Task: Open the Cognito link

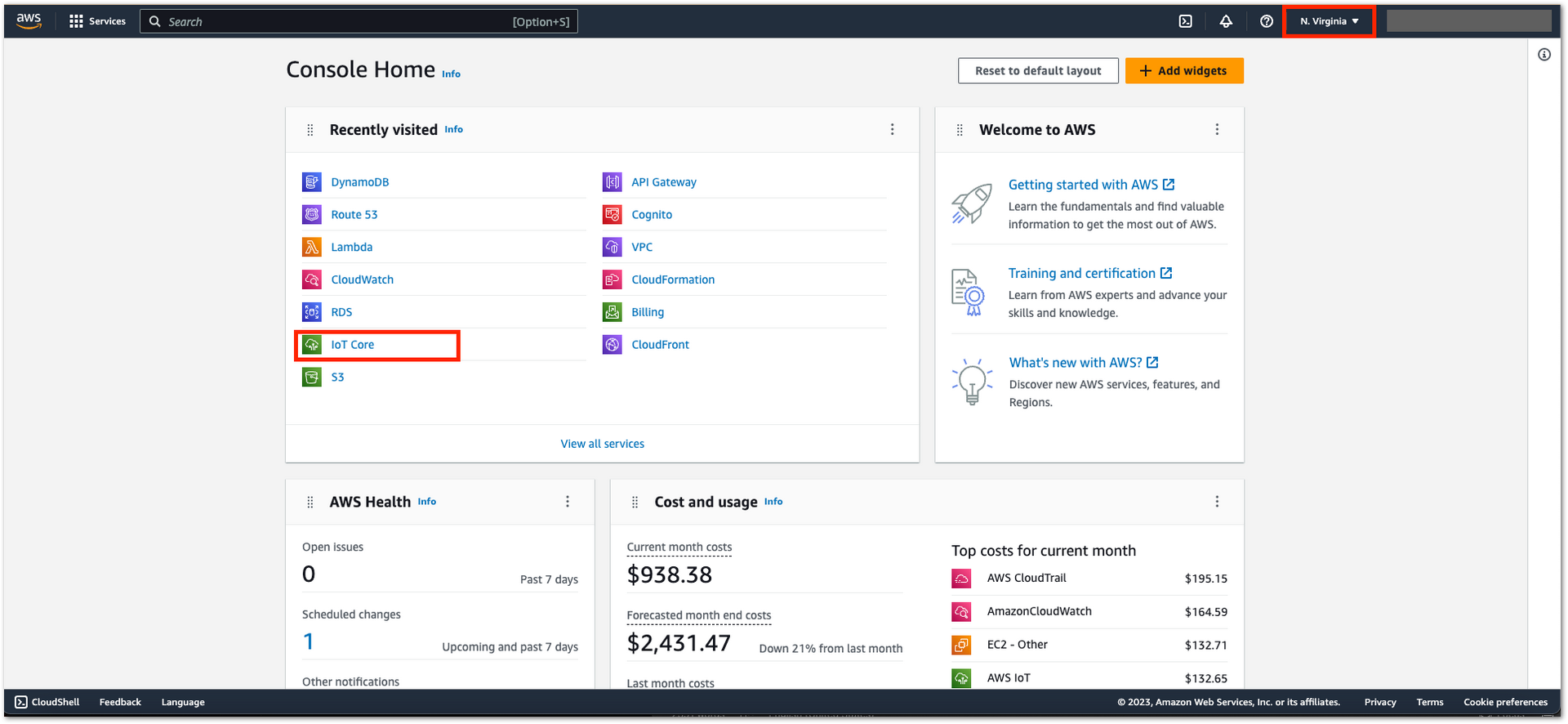Action: click(652, 215)
